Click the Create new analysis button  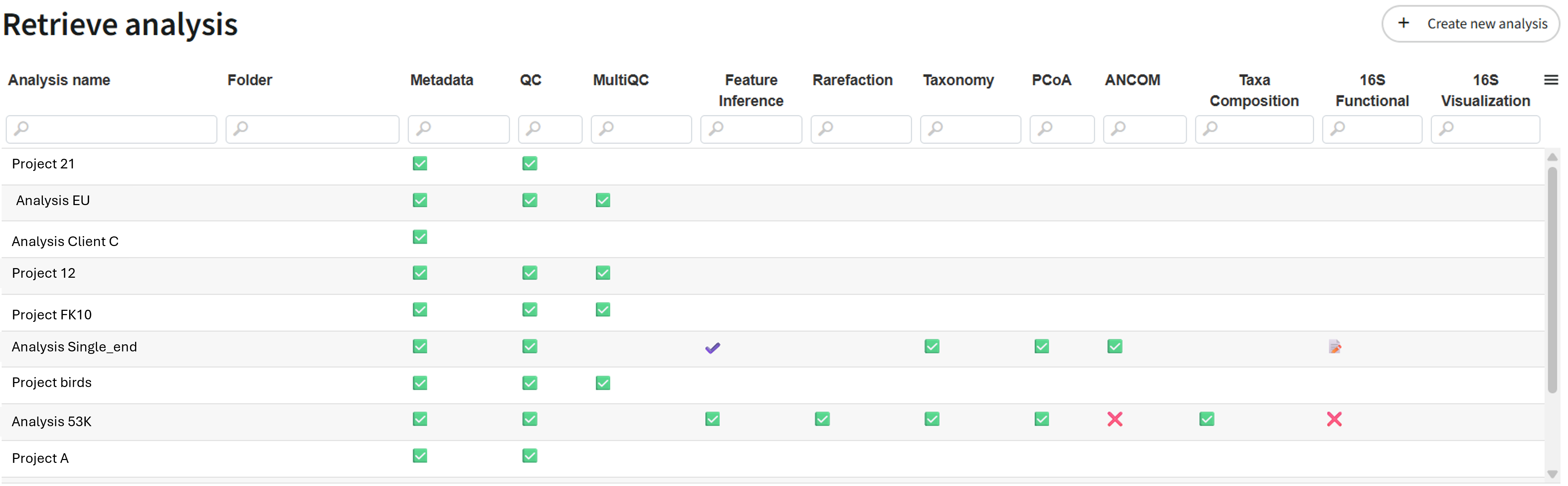click(1470, 24)
